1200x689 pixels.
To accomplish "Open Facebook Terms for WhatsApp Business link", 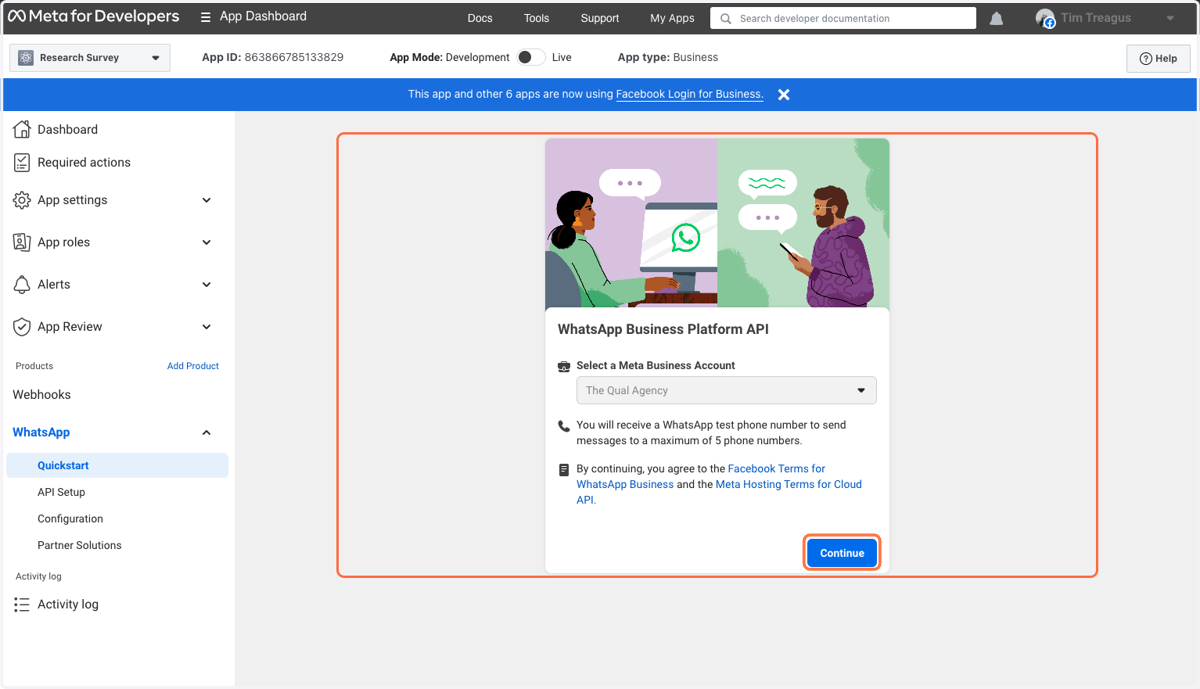I will (x=701, y=476).
